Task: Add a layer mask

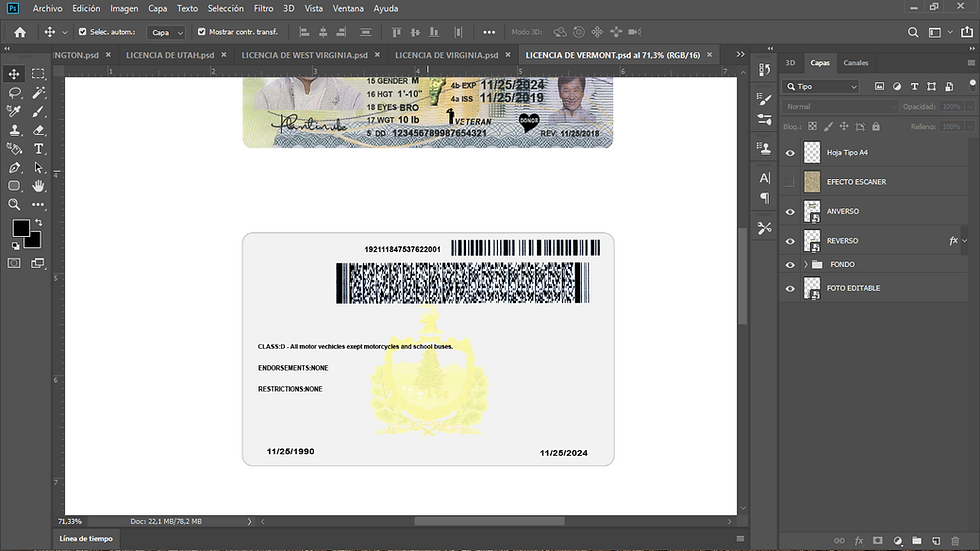Action: pyautogui.click(x=878, y=540)
